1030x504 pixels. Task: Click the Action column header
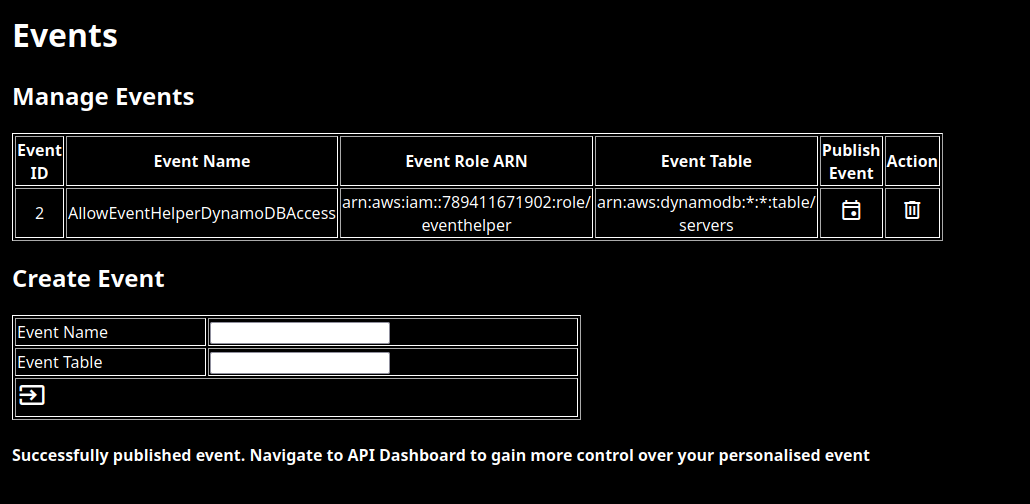click(912, 161)
